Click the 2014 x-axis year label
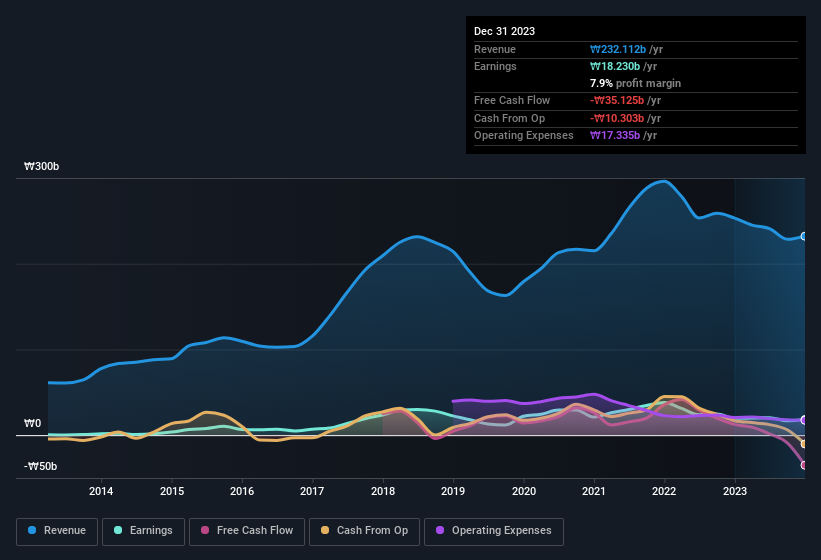Image resolution: width=821 pixels, height=560 pixels. pyautogui.click(x=100, y=491)
